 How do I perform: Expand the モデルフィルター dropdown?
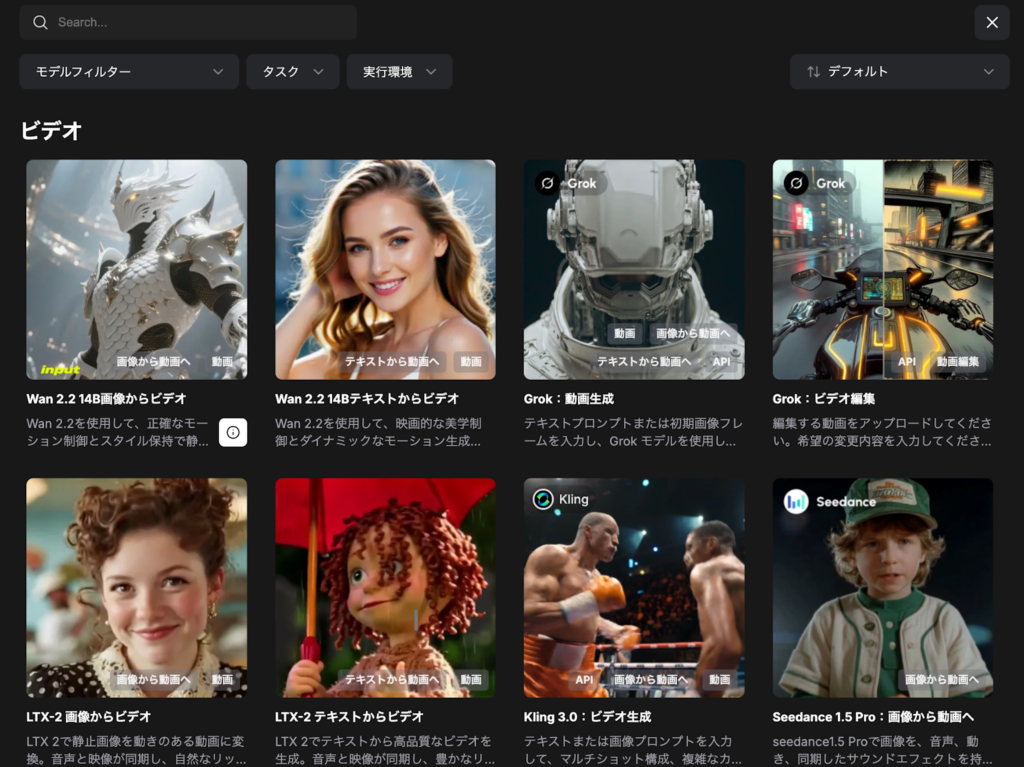[129, 72]
